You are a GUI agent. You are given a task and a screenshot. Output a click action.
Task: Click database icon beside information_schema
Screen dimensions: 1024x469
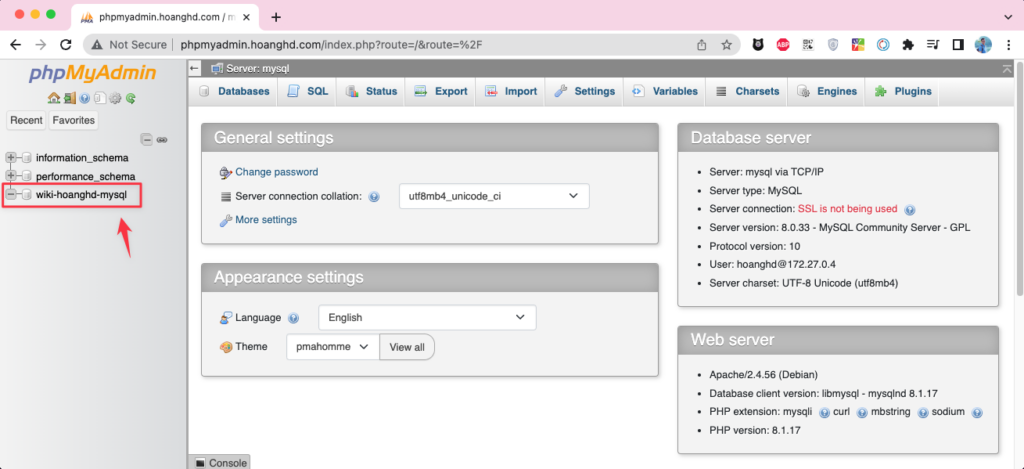[x=26, y=158]
